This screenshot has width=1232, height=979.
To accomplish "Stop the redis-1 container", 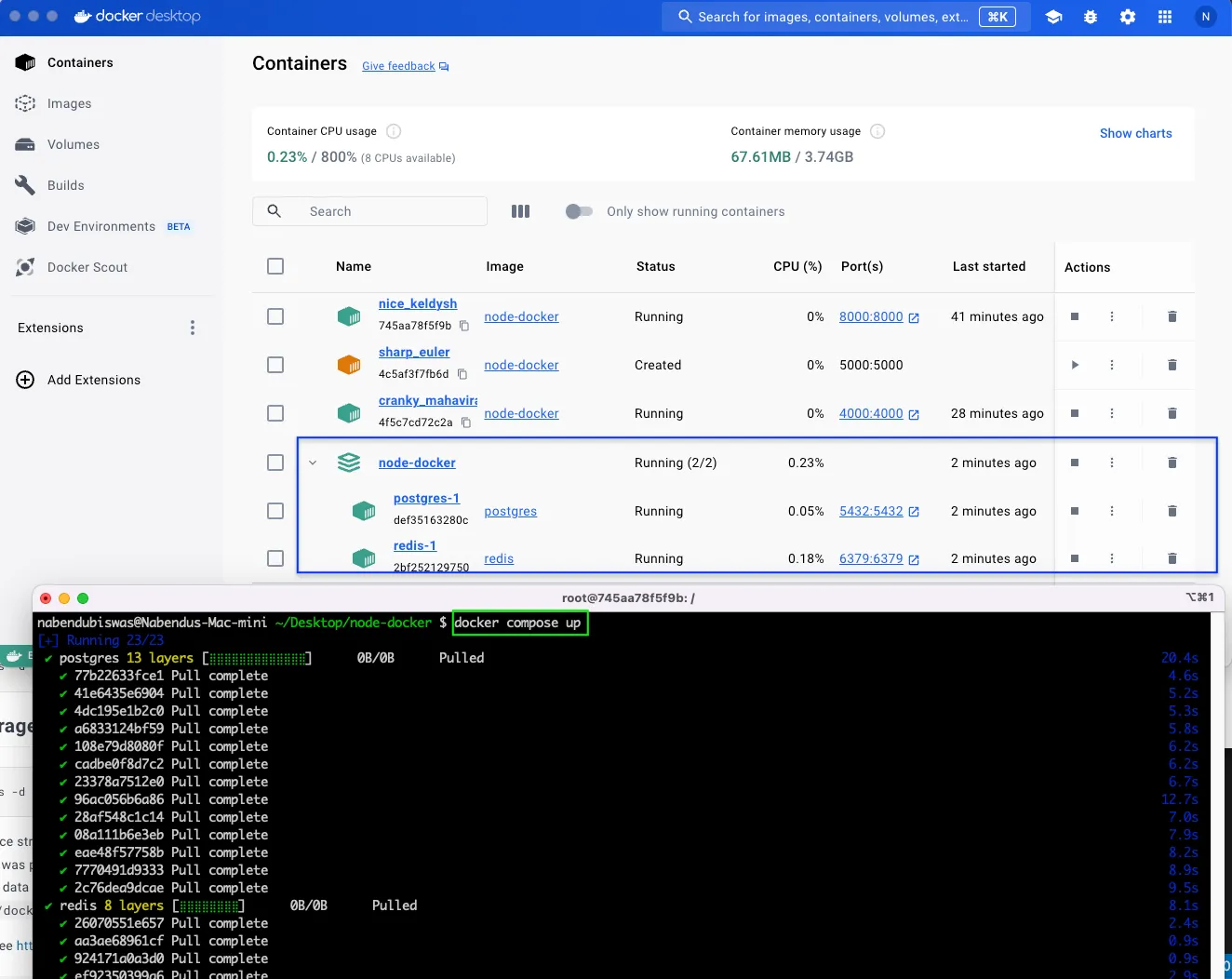I will pyautogui.click(x=1075, y=558).
